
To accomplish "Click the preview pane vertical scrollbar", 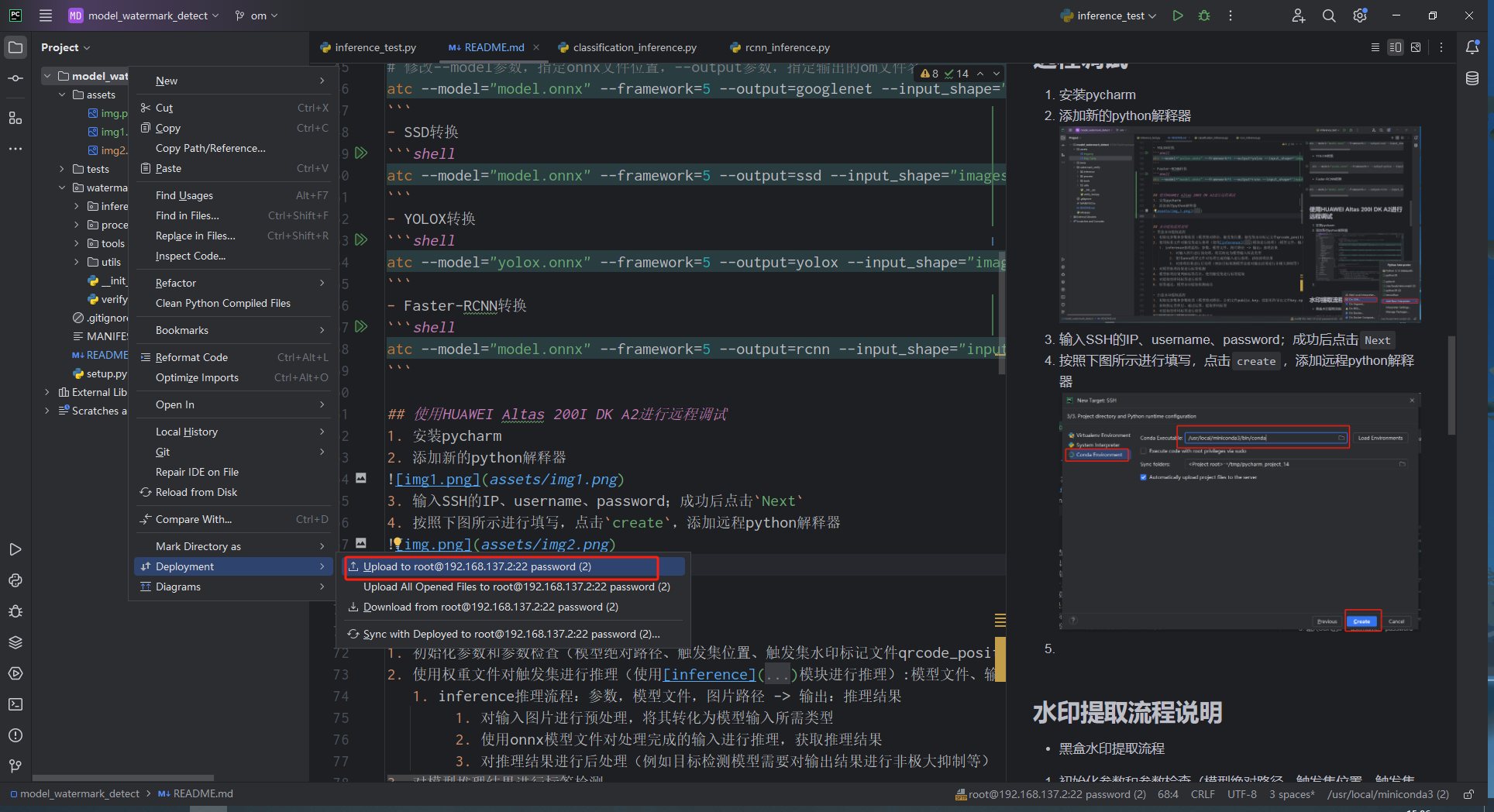I will click(1451, 385).
